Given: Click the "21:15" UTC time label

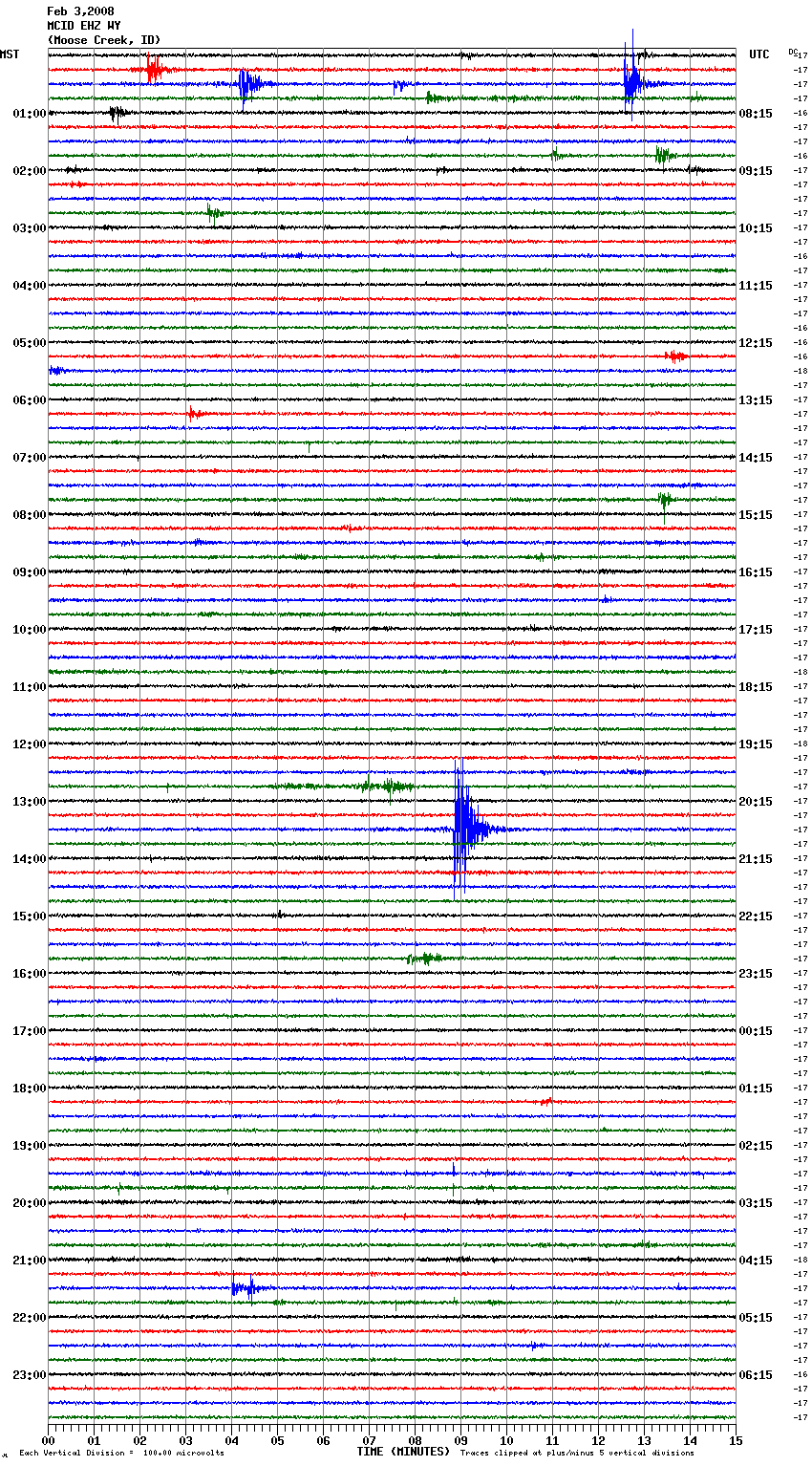Looking at the screenshot, I should (756, 859).
